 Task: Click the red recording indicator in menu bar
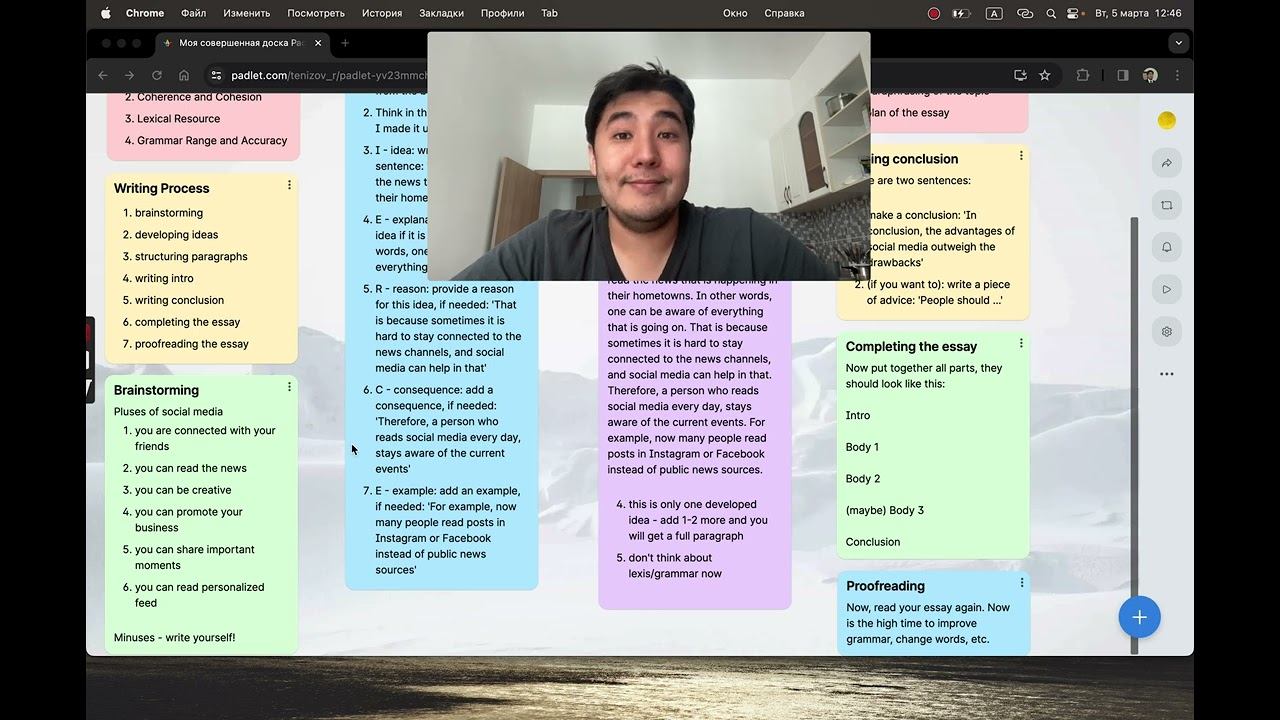point(934,13)
